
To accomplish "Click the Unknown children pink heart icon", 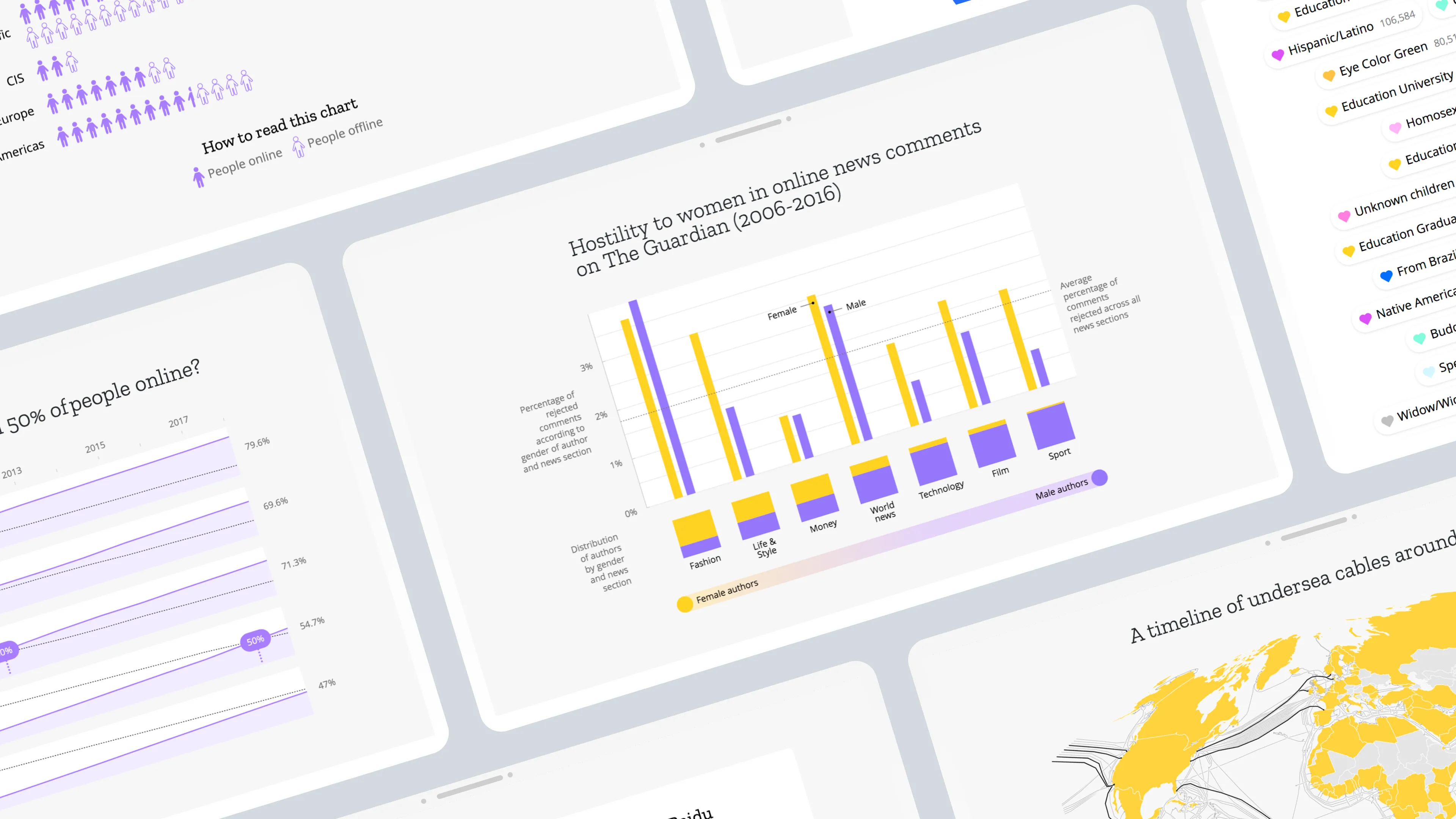I will pyautogui.click(x=1343, y=216).
